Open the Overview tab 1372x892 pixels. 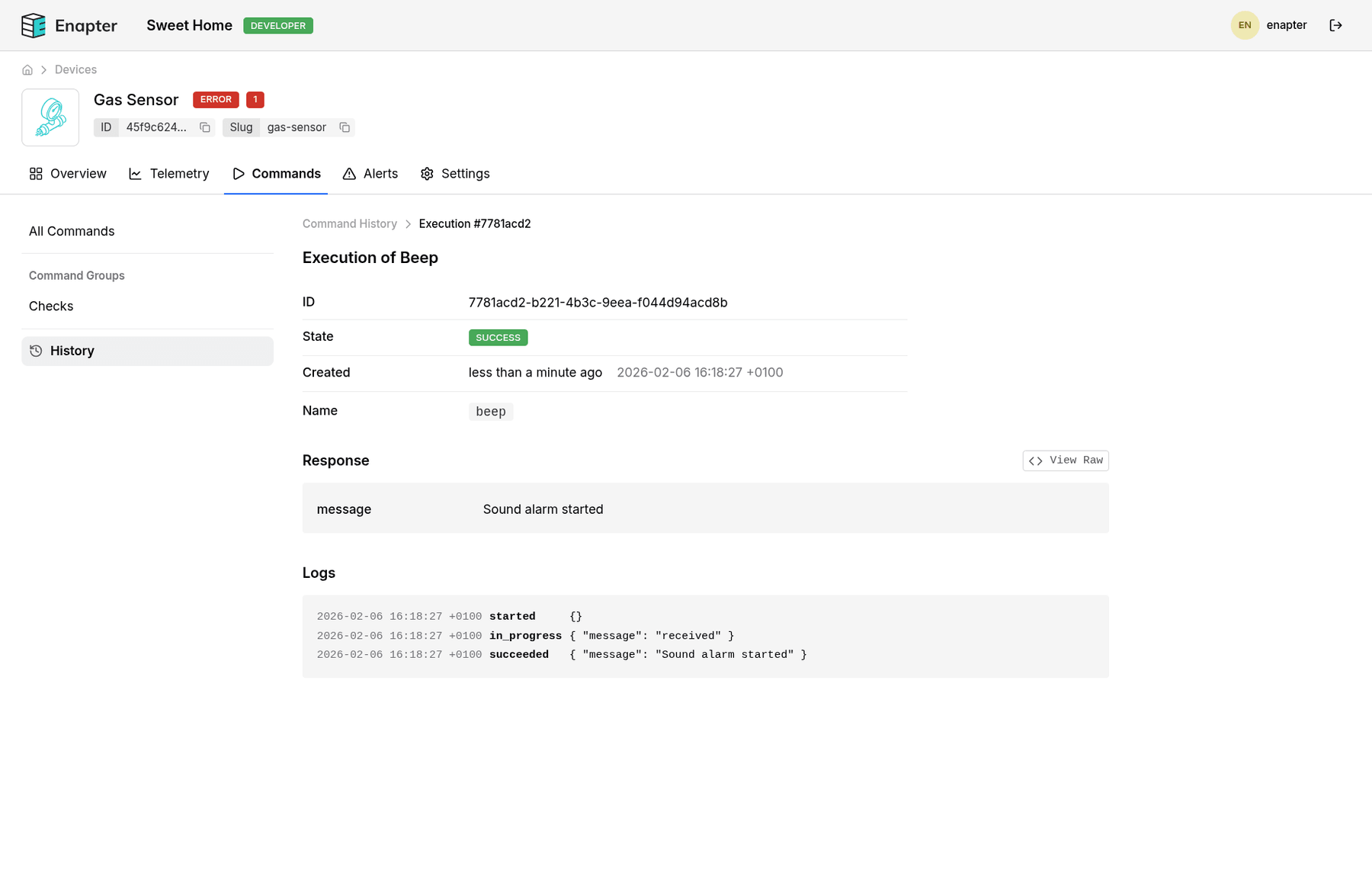[68, 174]
